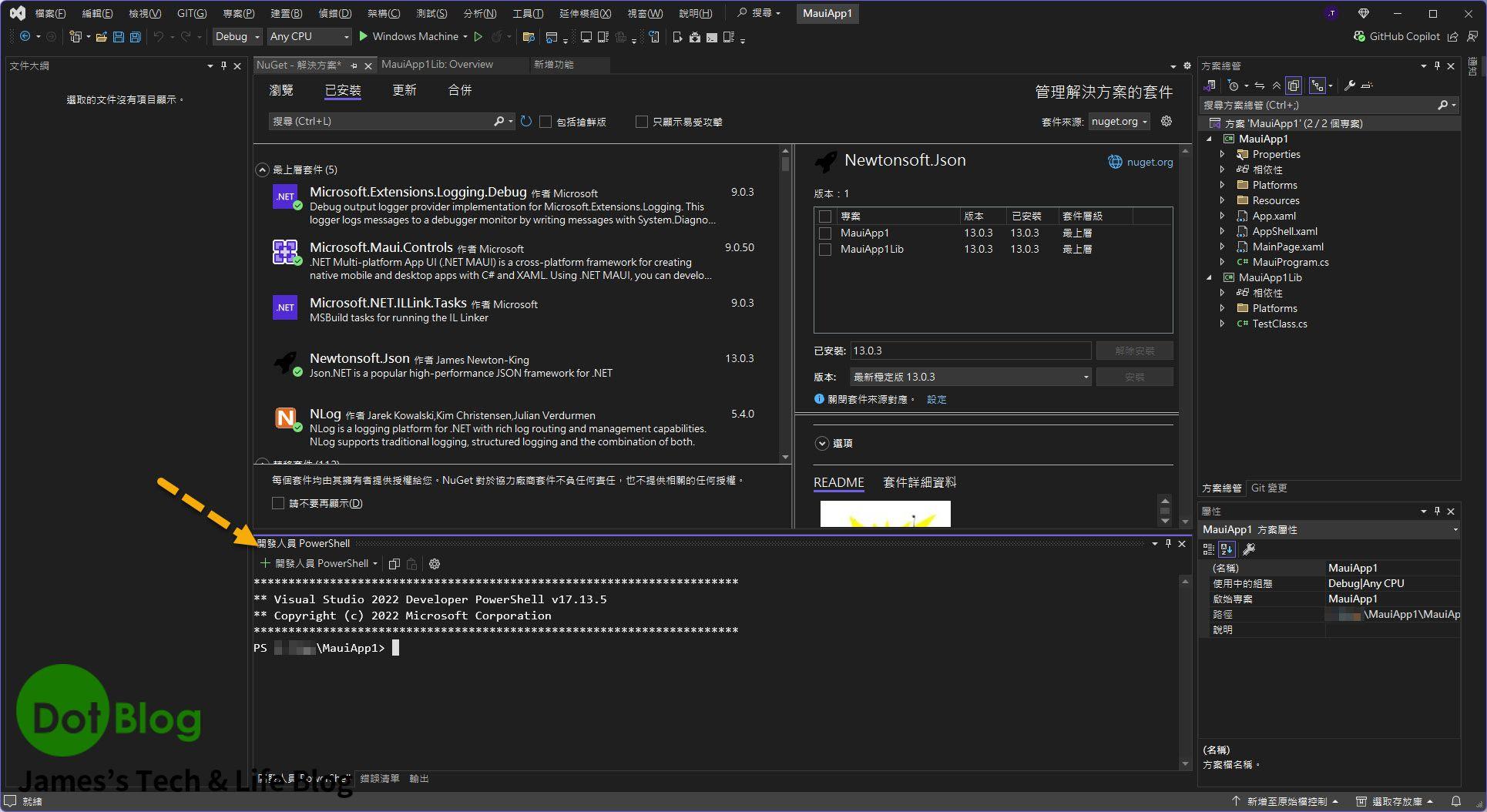Open the nuget.org package source dropdown
Screen dimensions: 1487x812
(x=1119, y=122)
